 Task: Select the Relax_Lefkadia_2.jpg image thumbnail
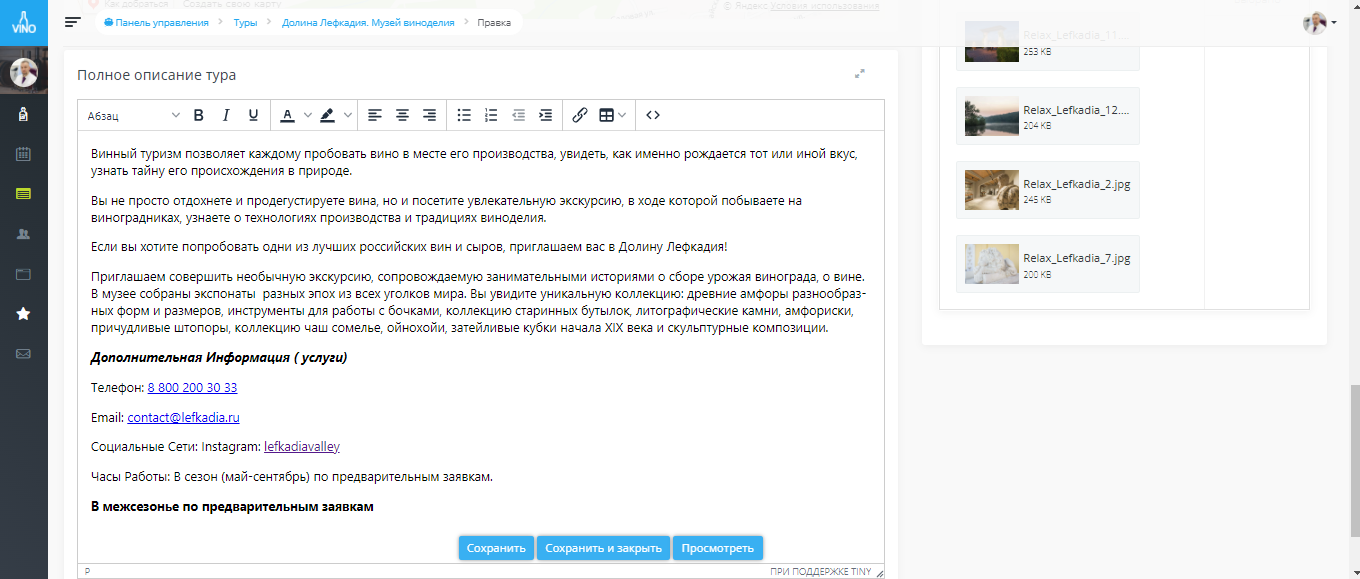point(992,190)
